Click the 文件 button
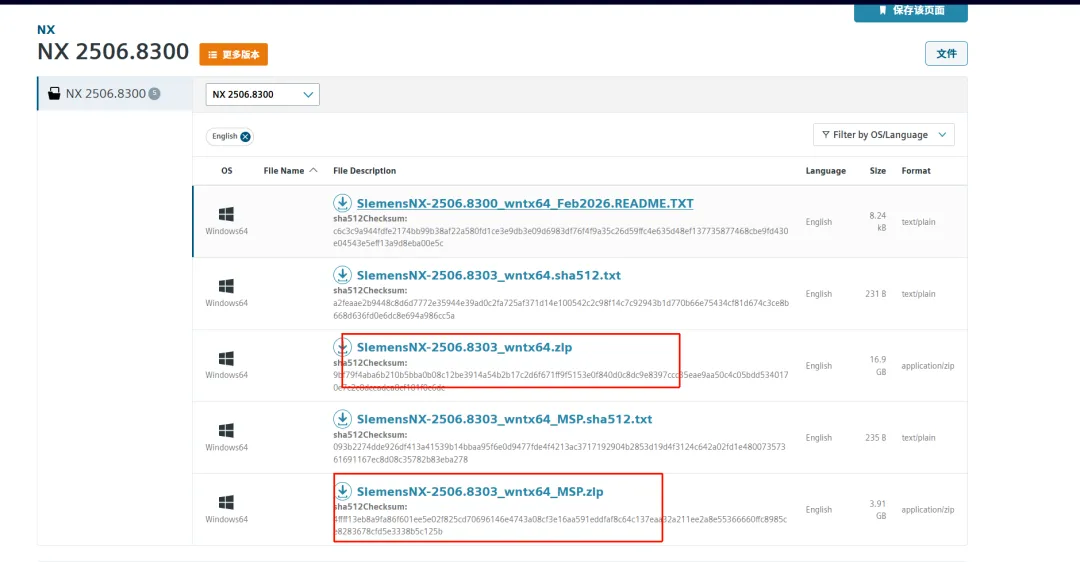This screenshot has width=1080, height=562. [x=946, y=54]
